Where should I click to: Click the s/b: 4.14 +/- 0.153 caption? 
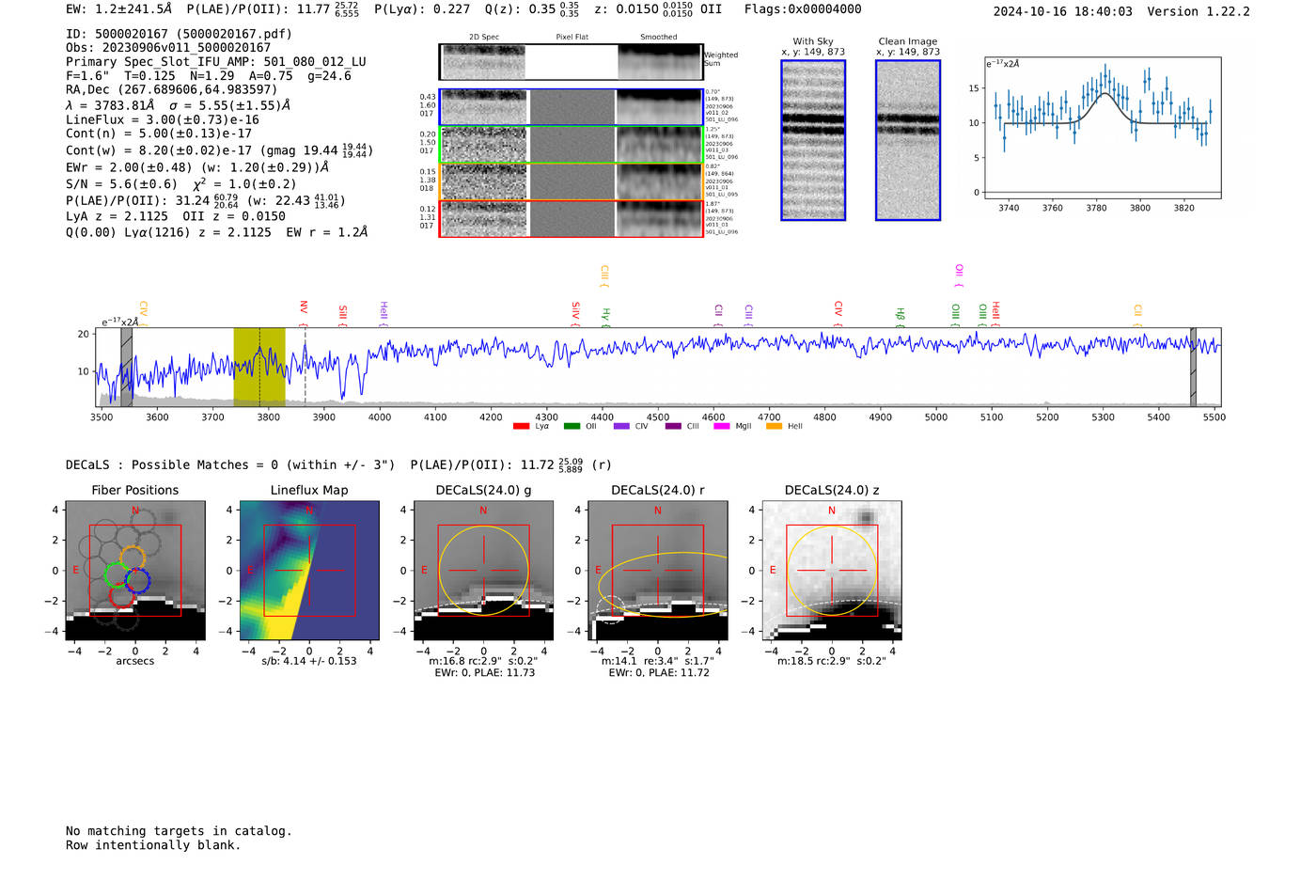[309, 661]
